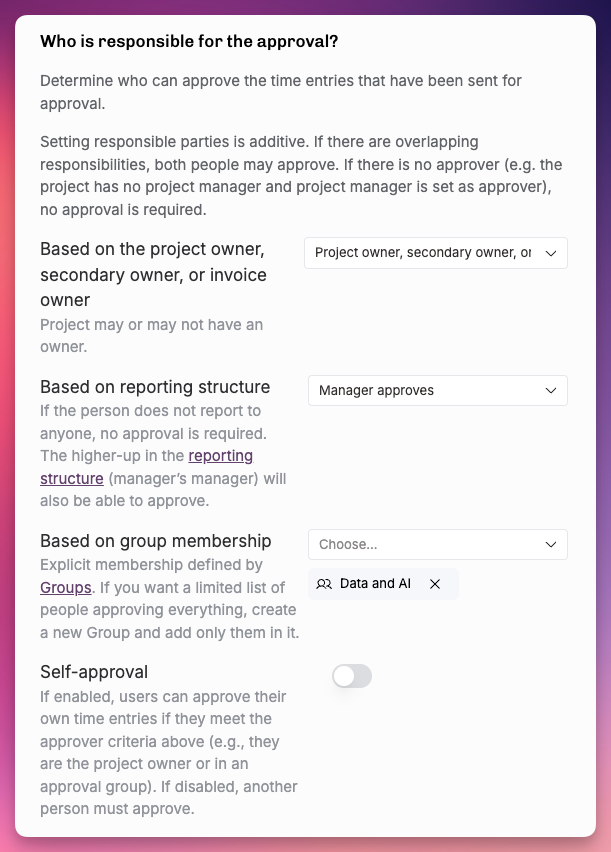Click chevron arrow of Project owner dropdown
611x852 pixels.
[551, 253]
